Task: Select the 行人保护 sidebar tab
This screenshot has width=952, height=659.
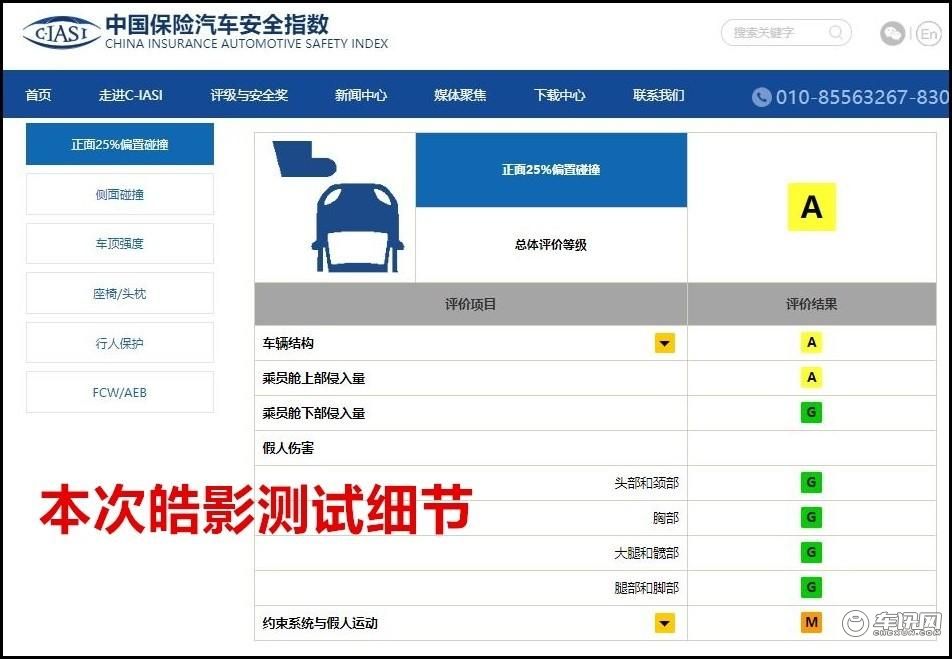Action: [x=120, y=343]
